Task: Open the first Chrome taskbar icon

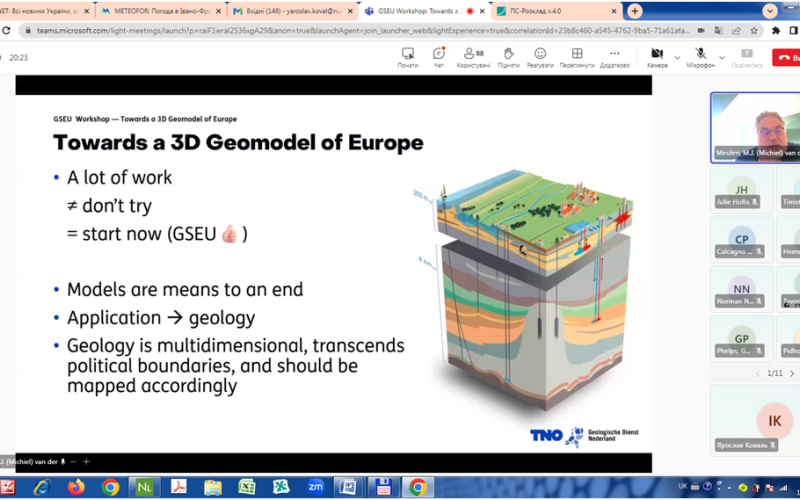Action: [110, 488]
